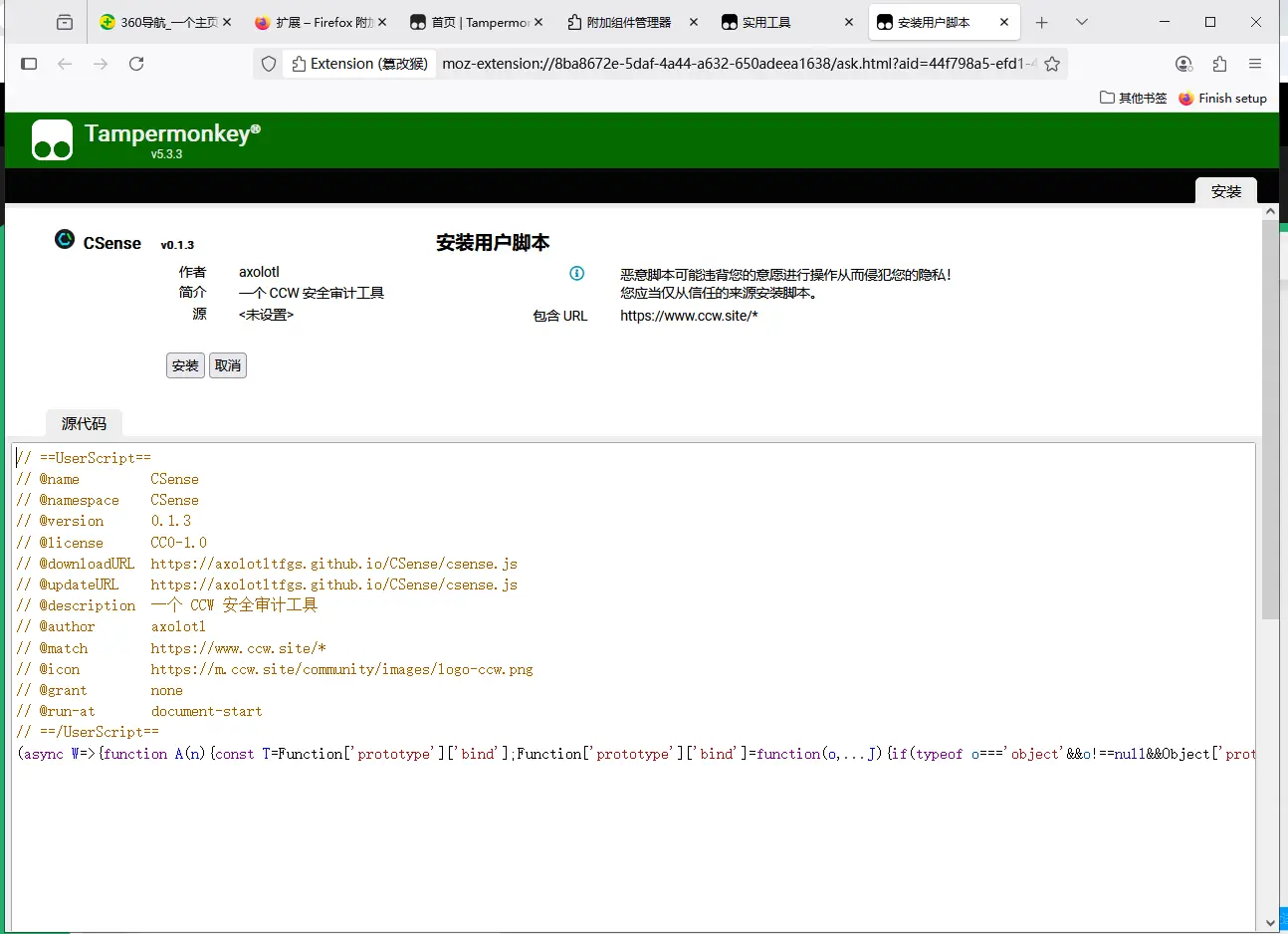Open a new tab with plus button
The width and height of the screenshot is (1288, 934).
coord(1042,22)
